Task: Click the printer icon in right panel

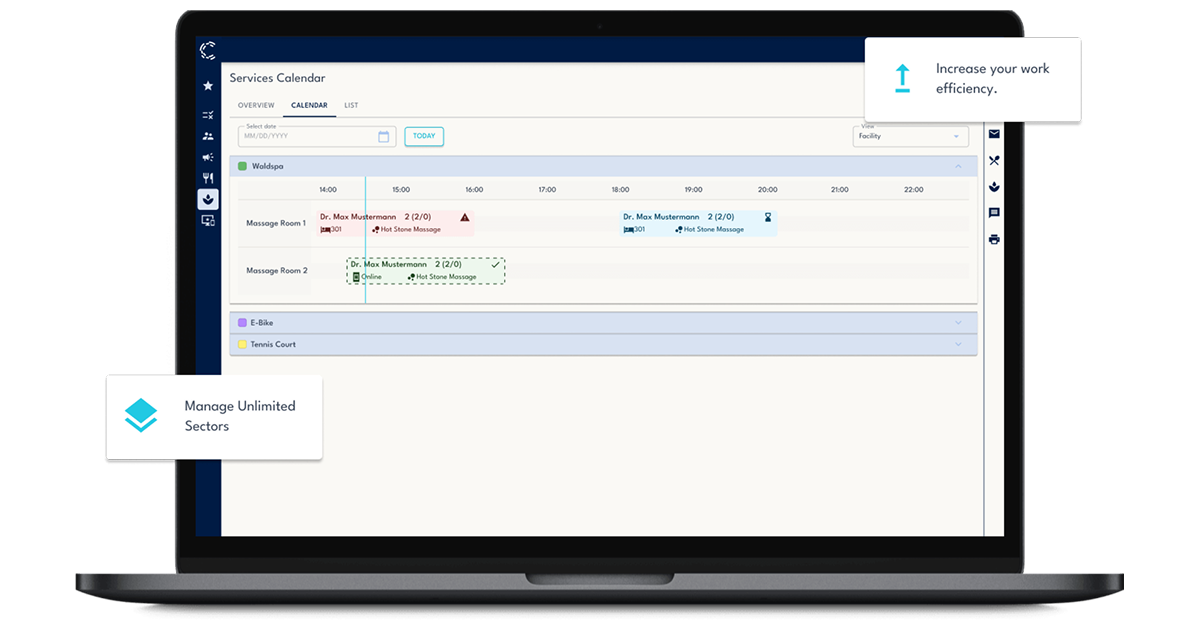Action: pos(994,239)
